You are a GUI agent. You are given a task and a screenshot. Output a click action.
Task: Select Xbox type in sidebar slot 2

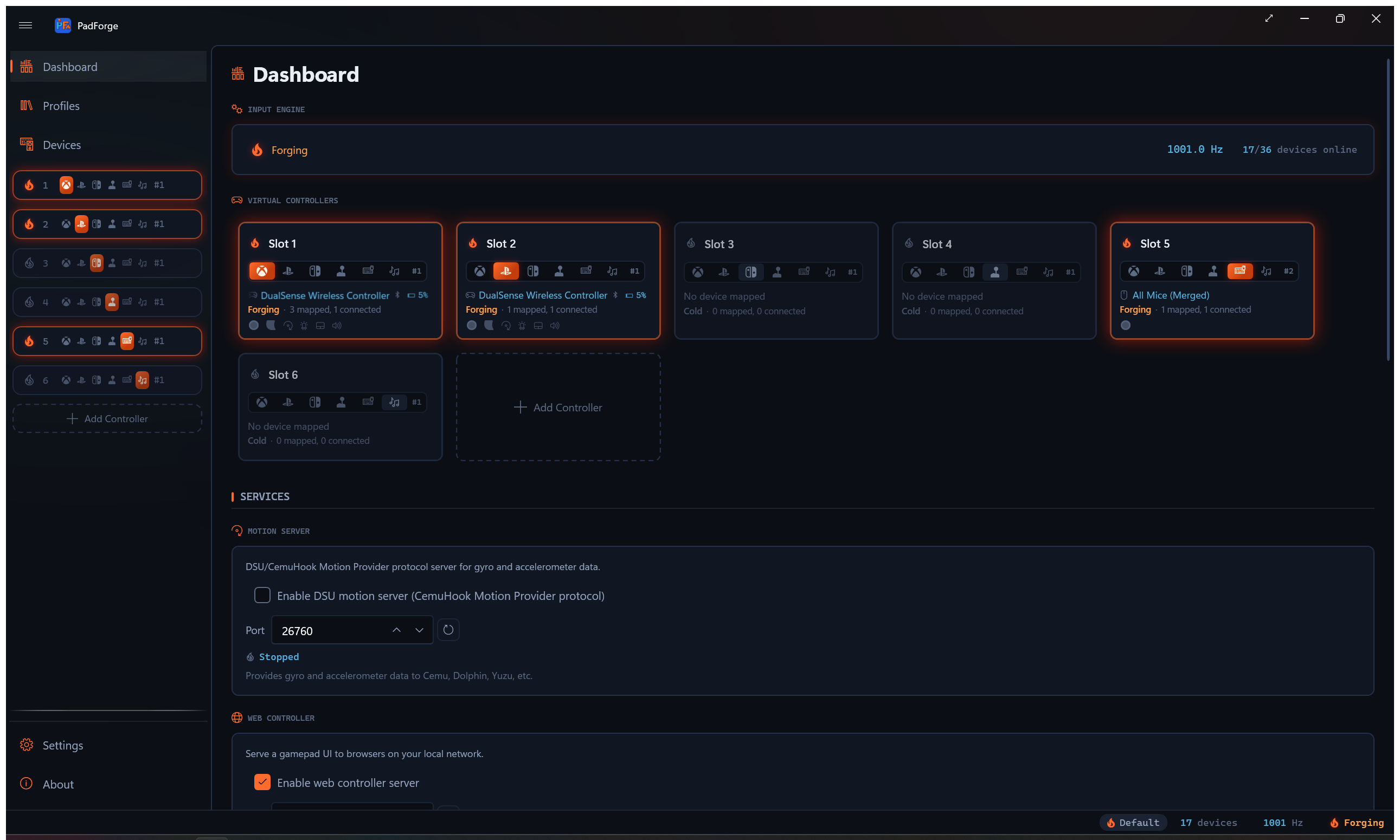click(x=66, y=224)
